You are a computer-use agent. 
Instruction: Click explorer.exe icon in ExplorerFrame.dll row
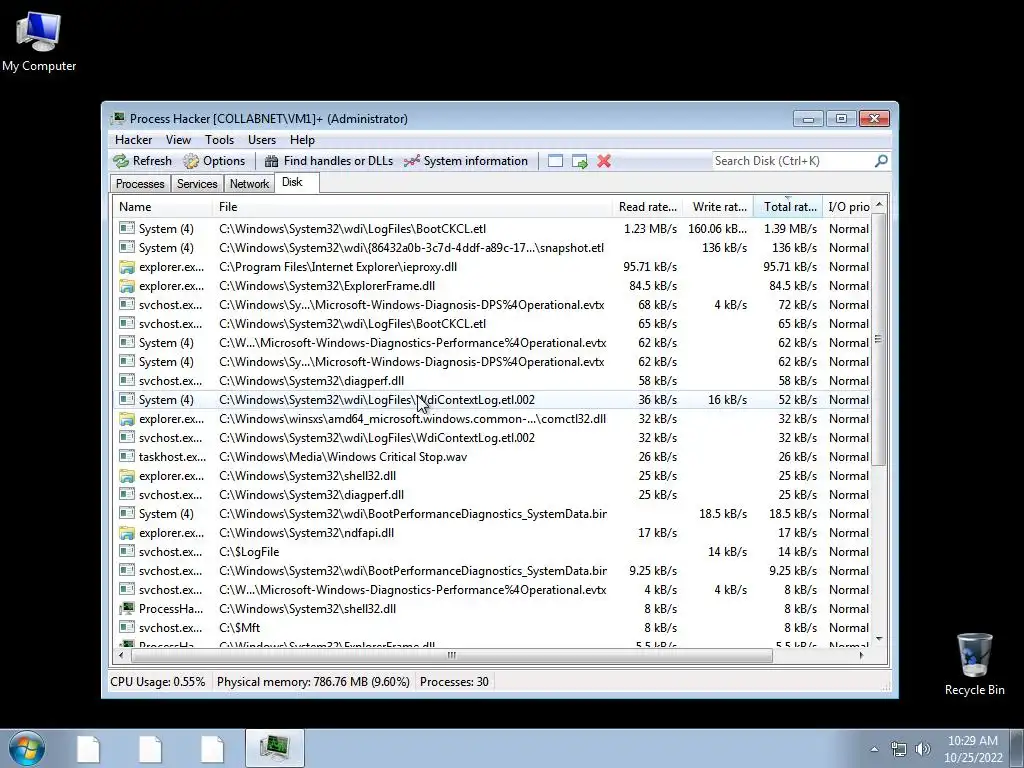127,285
